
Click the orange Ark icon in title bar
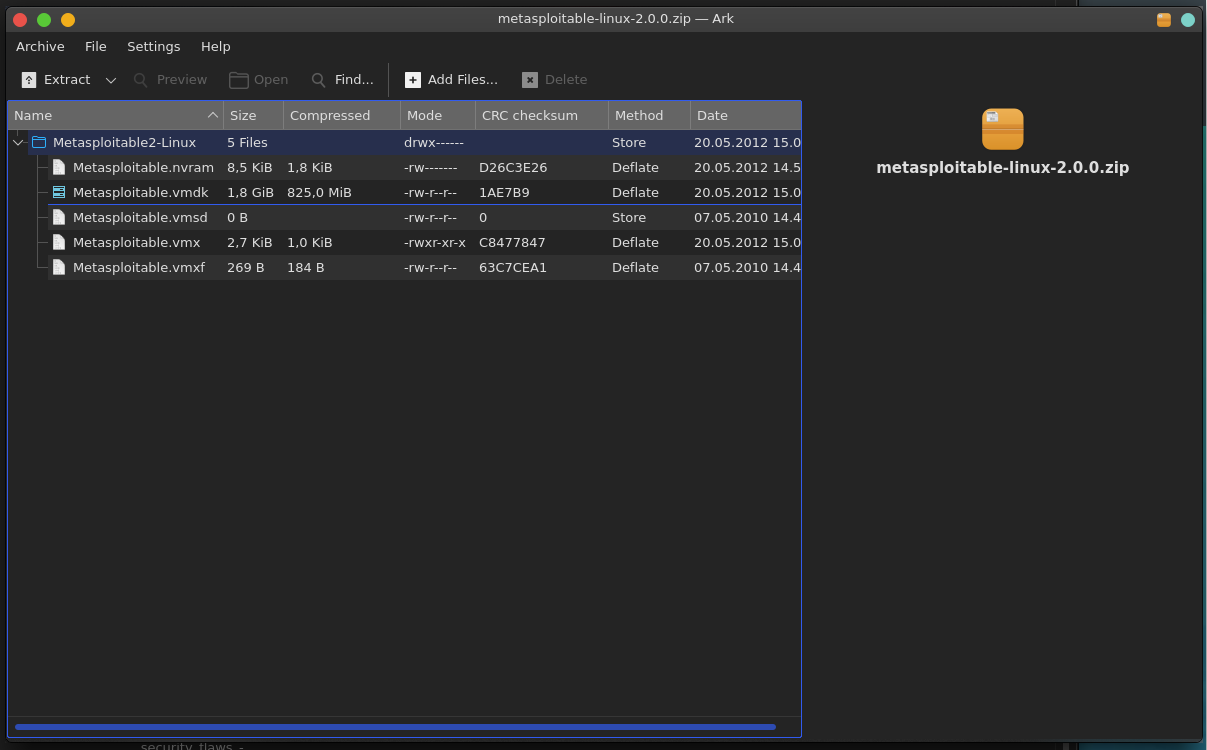coord(1164,19)
